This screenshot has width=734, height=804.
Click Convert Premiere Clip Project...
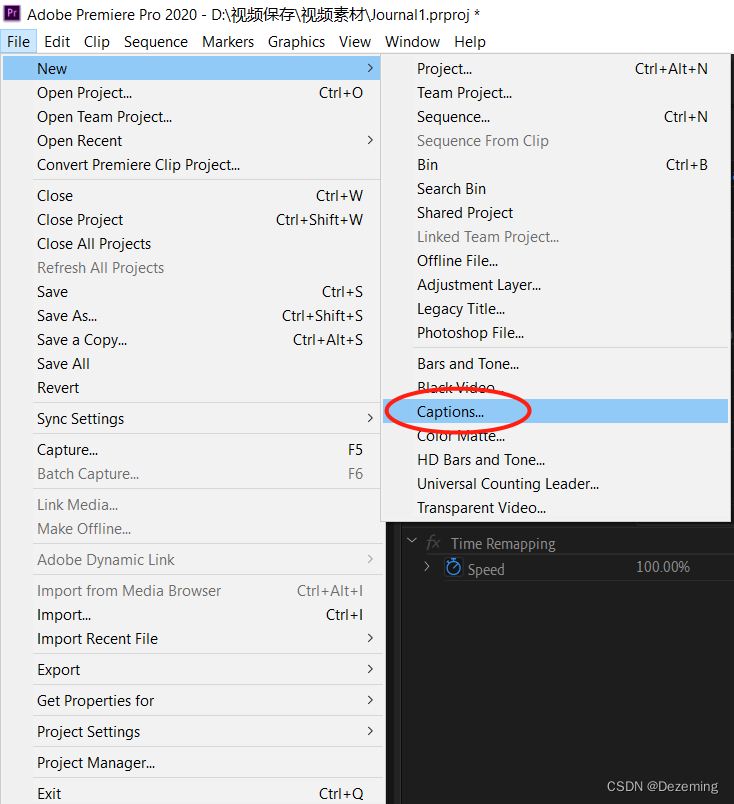(191, 165)
